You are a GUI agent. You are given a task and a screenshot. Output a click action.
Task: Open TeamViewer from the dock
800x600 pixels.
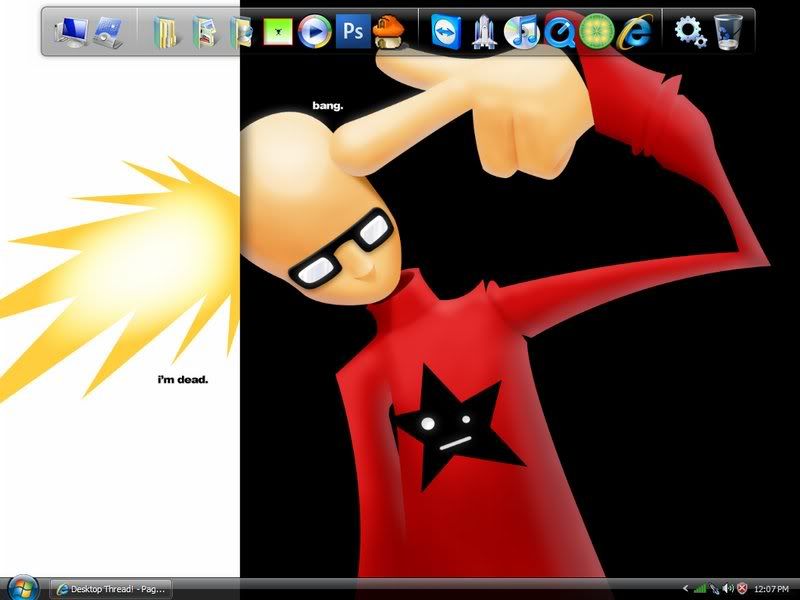[x=444, y=32]
